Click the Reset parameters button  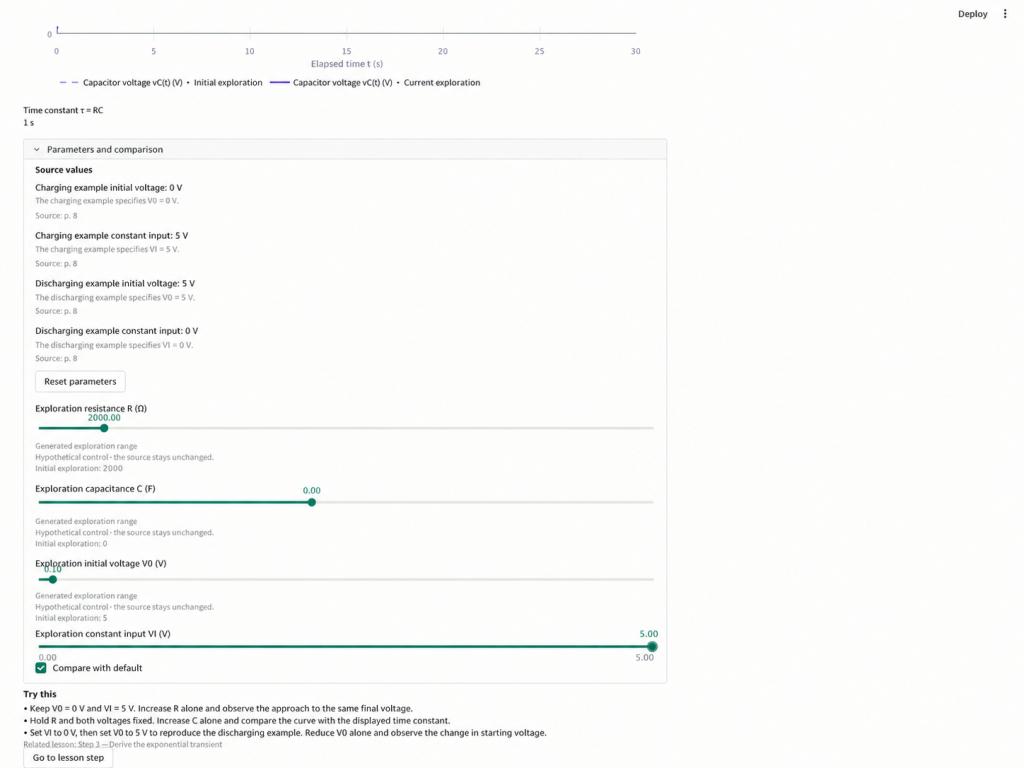[x=80, y=381]
